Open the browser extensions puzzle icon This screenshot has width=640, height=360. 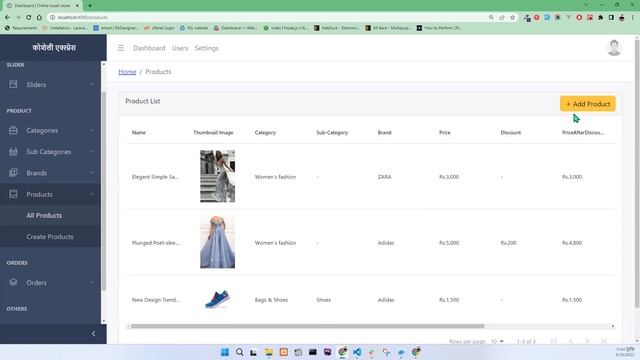pos(600,17)
